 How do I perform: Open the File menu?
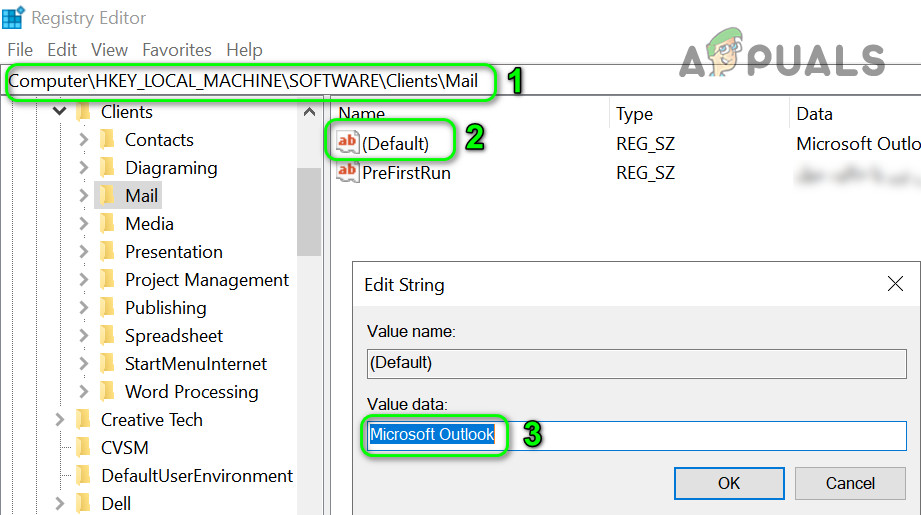tap(20, 50)
